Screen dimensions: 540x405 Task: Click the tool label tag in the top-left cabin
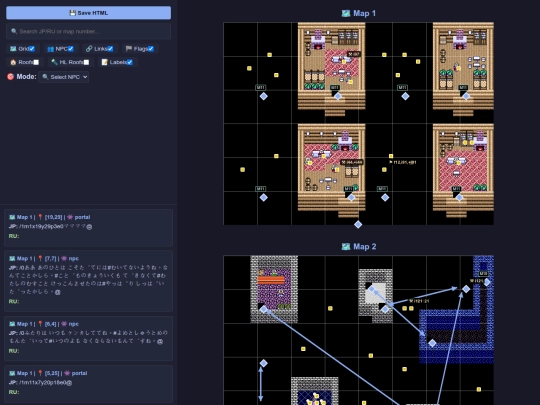[x=354, y=54]
